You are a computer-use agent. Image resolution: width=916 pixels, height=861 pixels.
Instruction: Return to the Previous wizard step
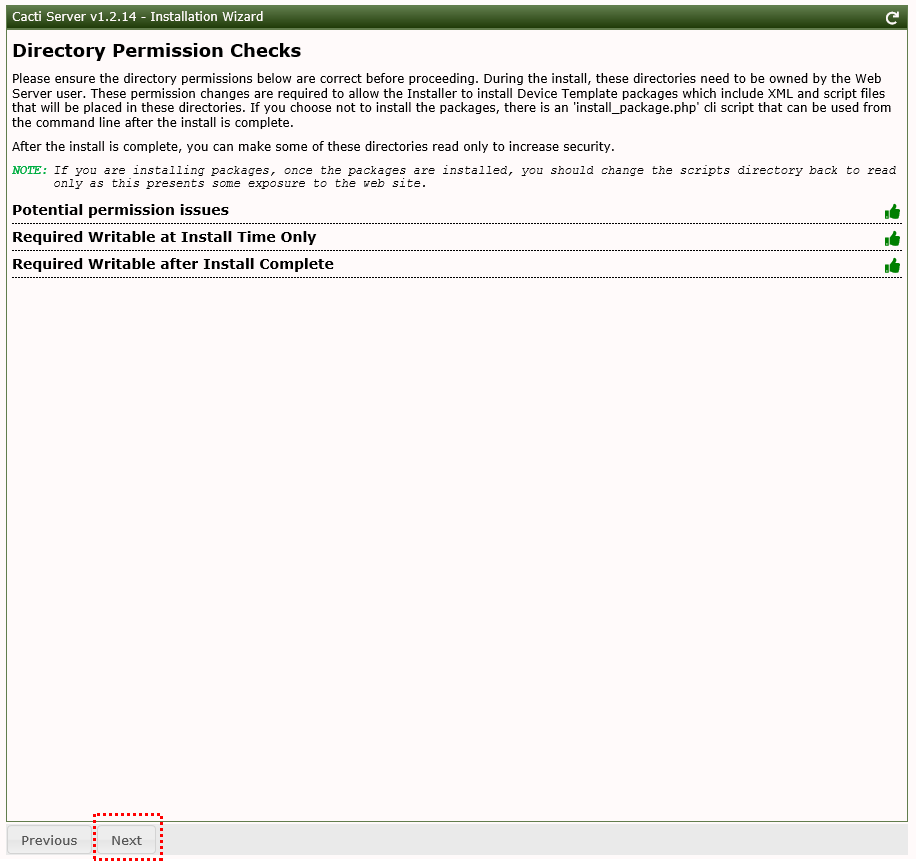tap(49, 840)
